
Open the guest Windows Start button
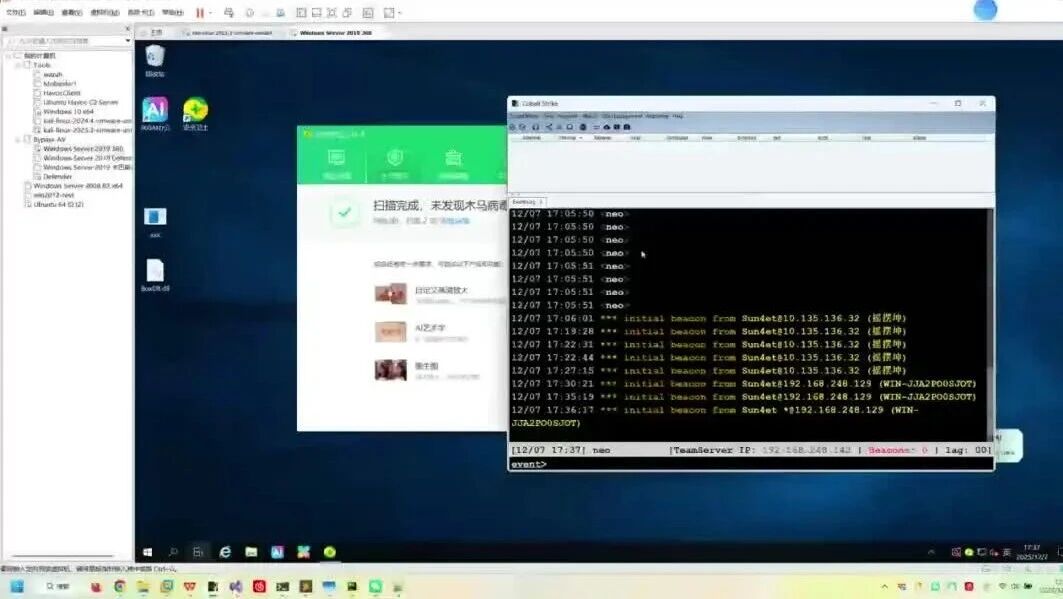click(147, 552)
